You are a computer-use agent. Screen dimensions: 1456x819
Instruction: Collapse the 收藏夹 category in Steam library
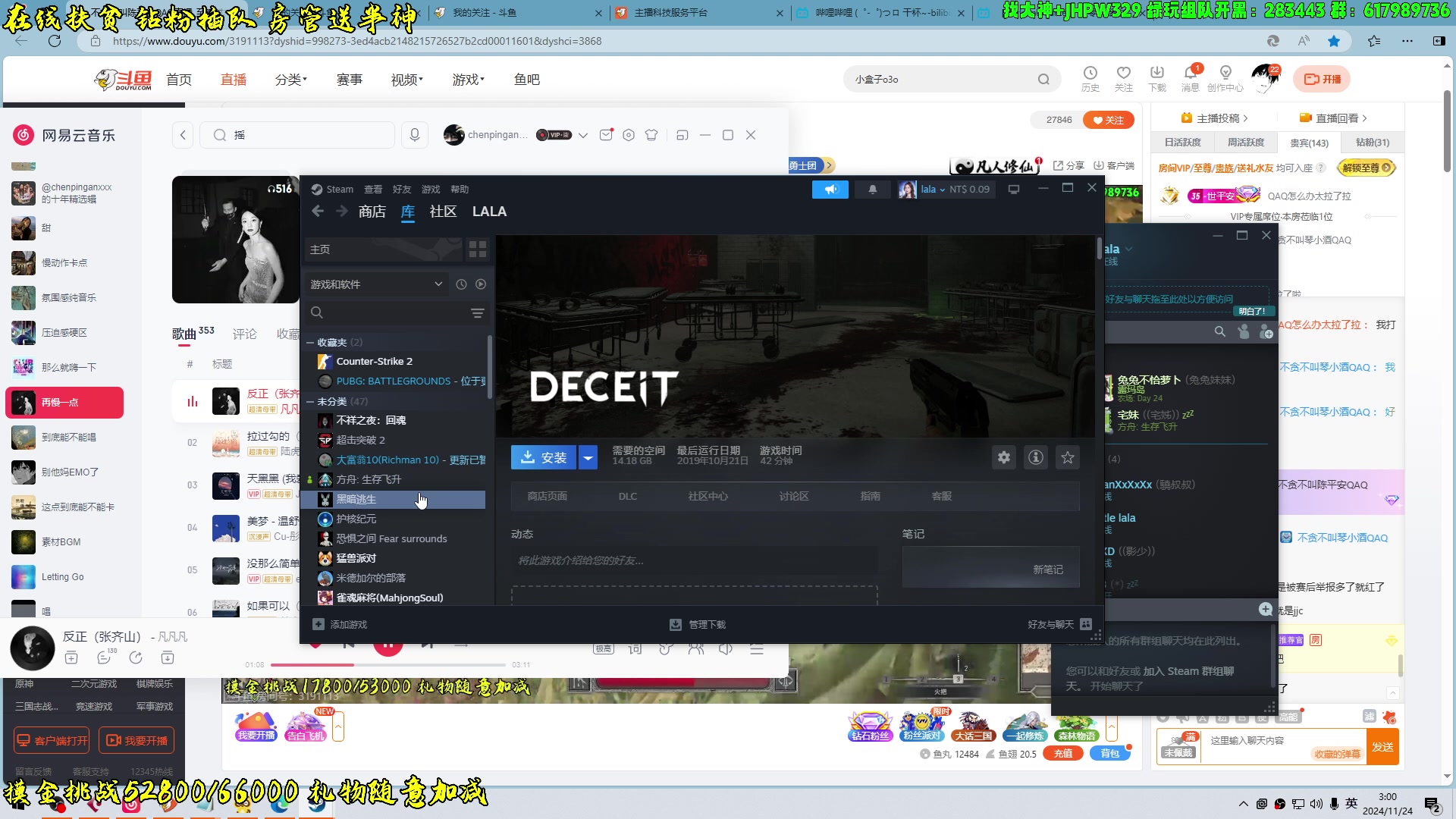coord(310,343)
